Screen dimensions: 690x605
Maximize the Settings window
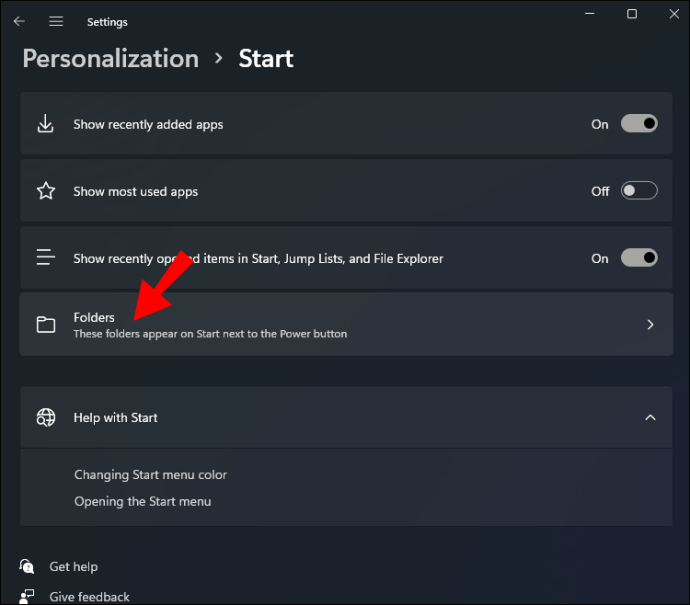click(x=632, y=14)
